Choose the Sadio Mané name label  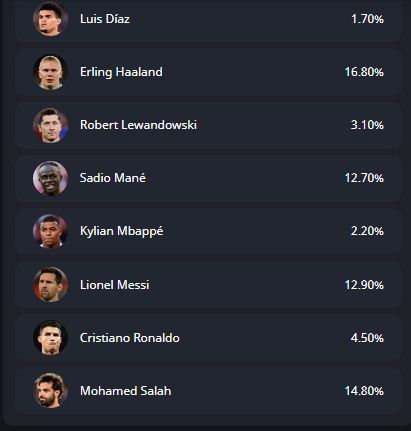(113, 178)
